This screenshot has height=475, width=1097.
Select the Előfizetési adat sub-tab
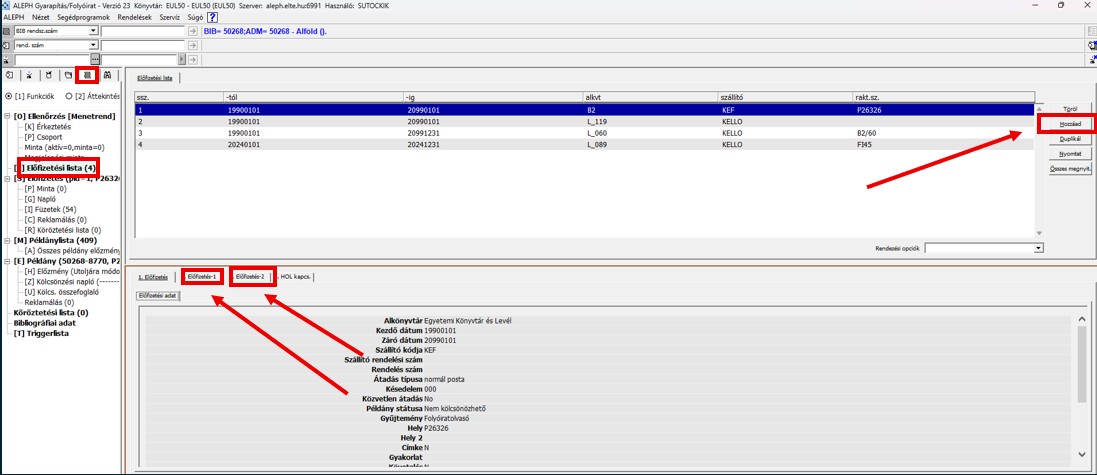pos(157,296)
